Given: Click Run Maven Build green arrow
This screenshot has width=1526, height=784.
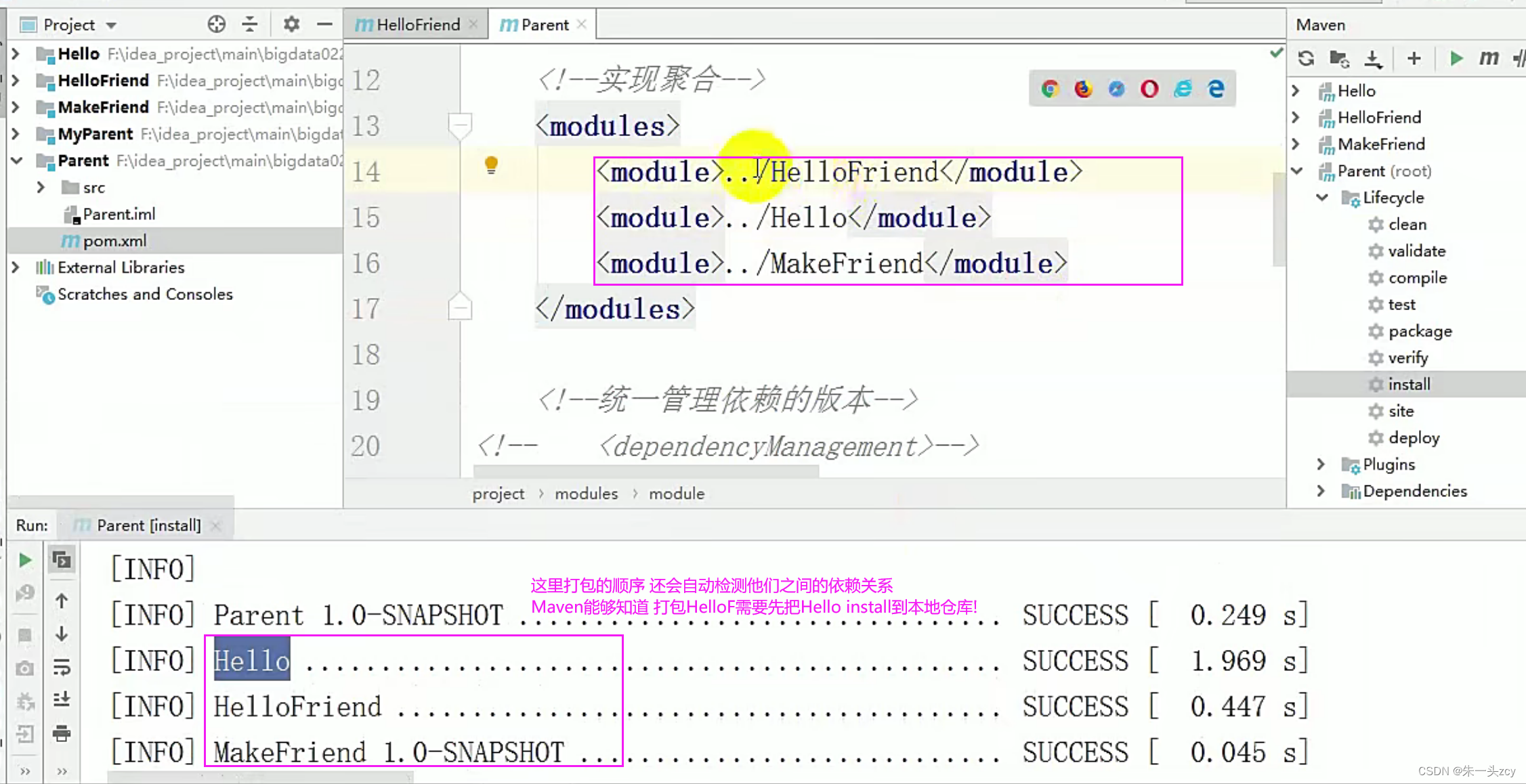Looking at the screenshot, I should [1456, 58].
